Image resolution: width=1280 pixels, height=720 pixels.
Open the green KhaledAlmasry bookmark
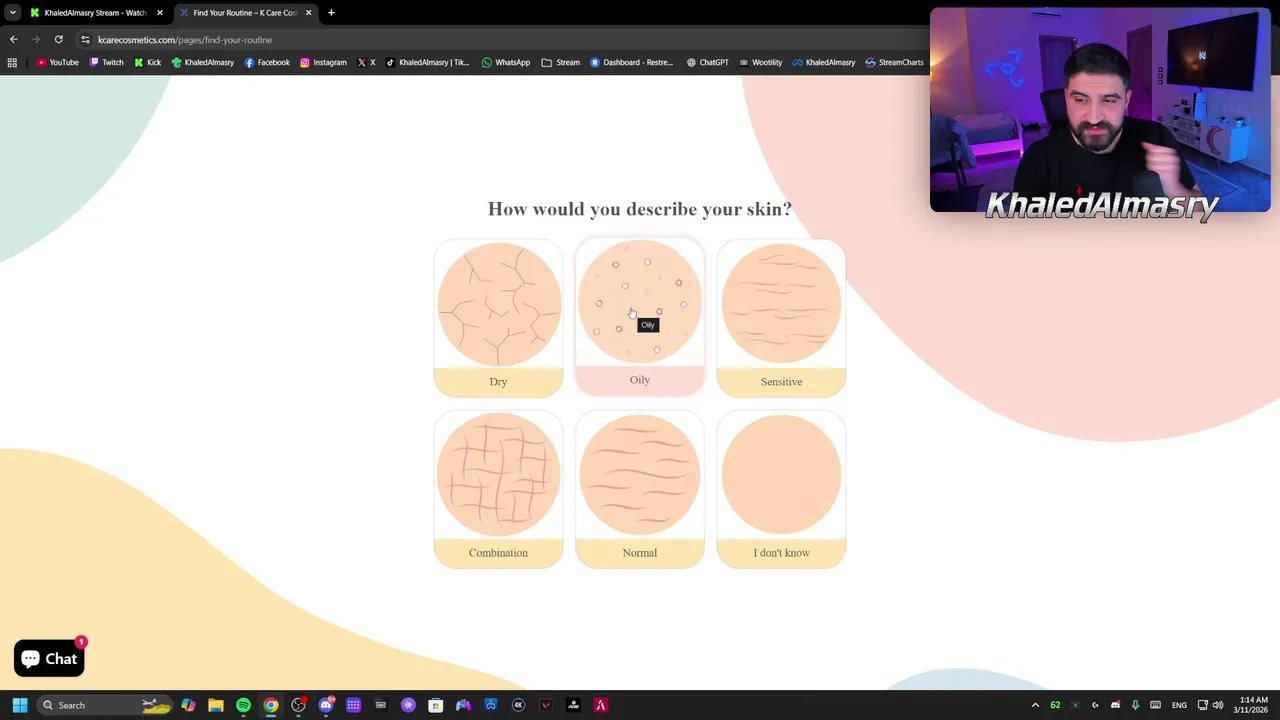point(202,62)
